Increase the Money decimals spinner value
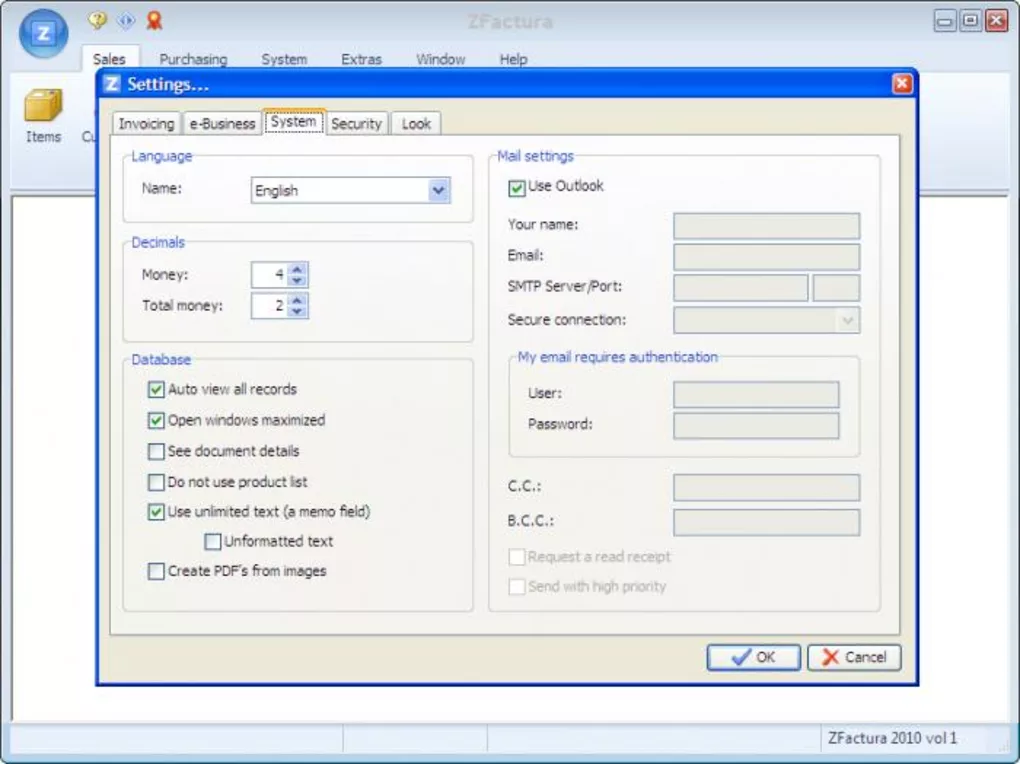1020x764 pixels. click(x=297, y=268)
